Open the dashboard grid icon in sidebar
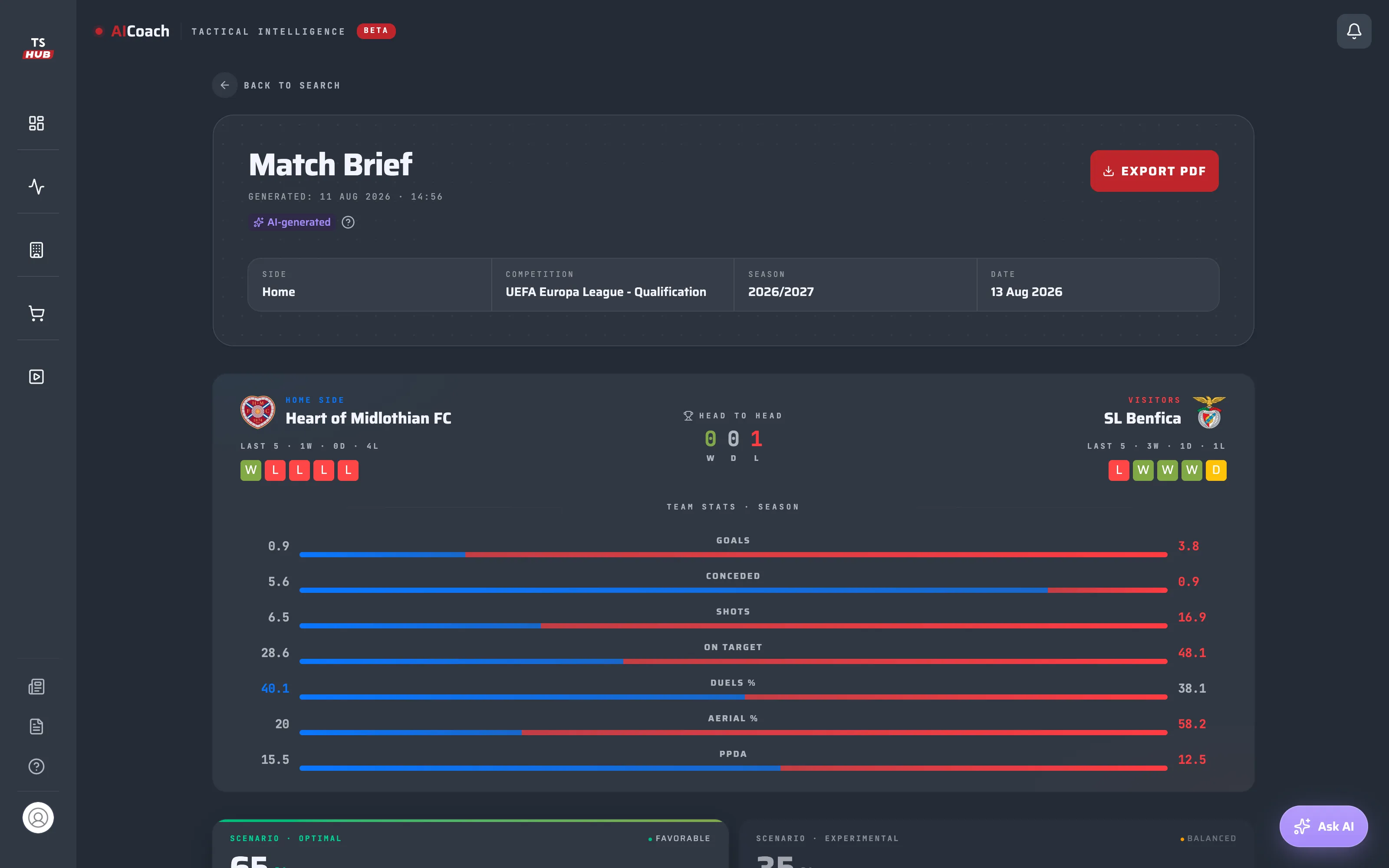 point(37,123)
